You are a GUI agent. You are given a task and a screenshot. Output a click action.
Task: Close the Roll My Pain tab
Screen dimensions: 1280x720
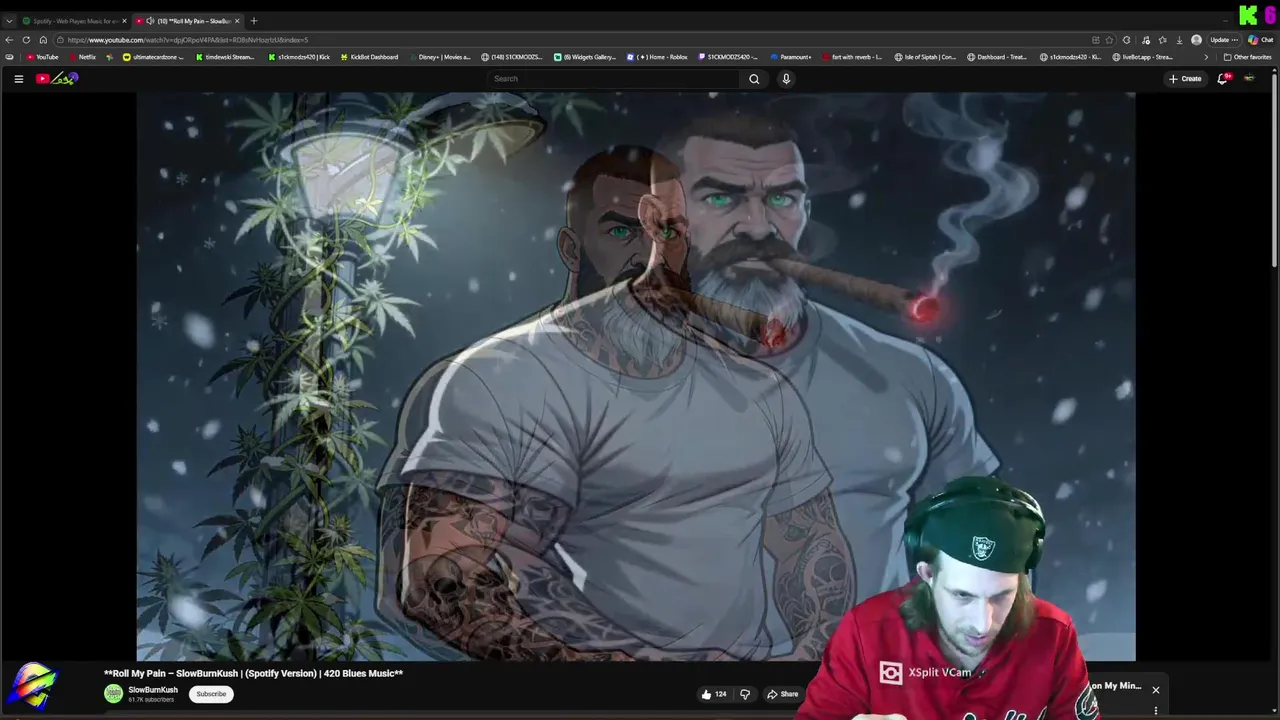(237, 21)
